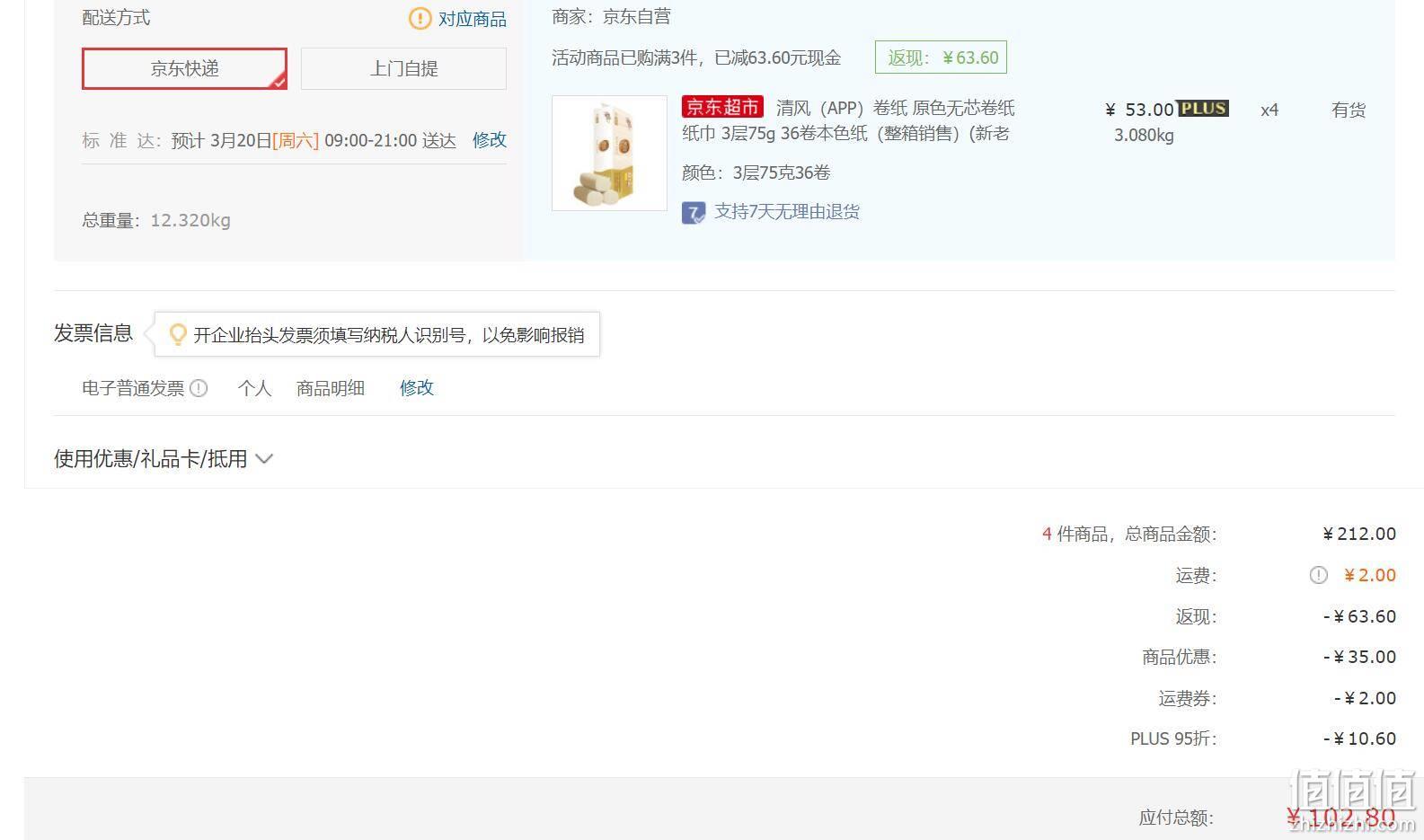
Task: Click the 商家: 京东自营 label
Action: (611, 16)
